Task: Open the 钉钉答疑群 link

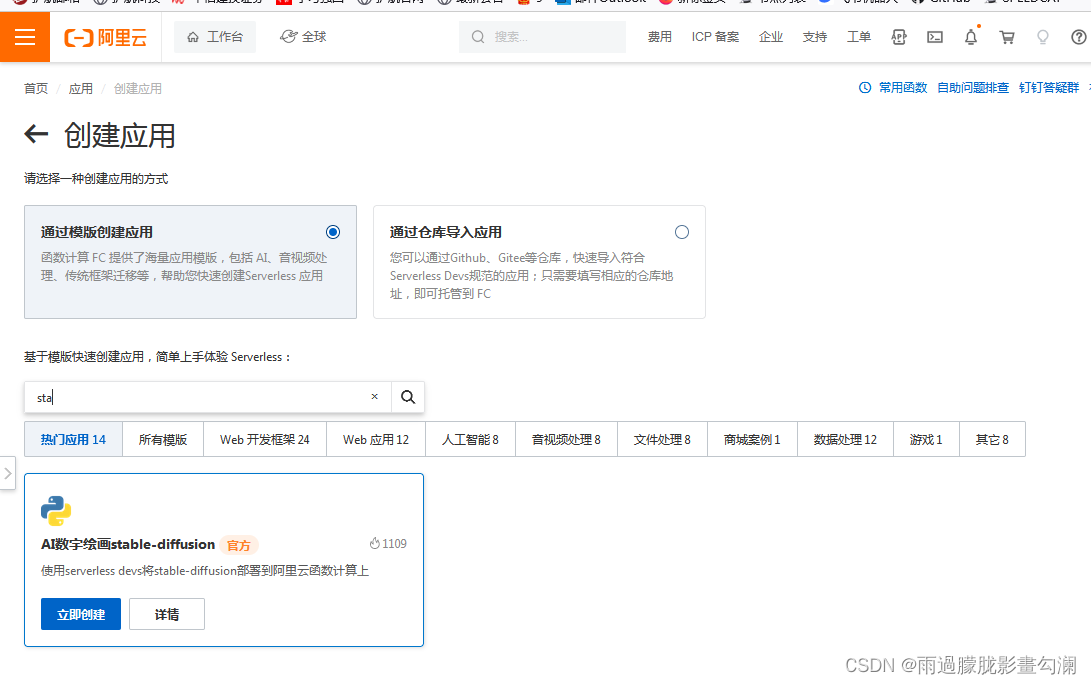Action: pyautogui.click(x=1049, y=88)
